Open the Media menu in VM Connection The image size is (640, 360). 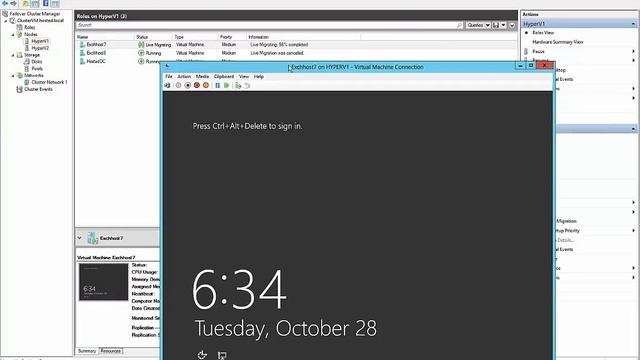pos(202,76)
